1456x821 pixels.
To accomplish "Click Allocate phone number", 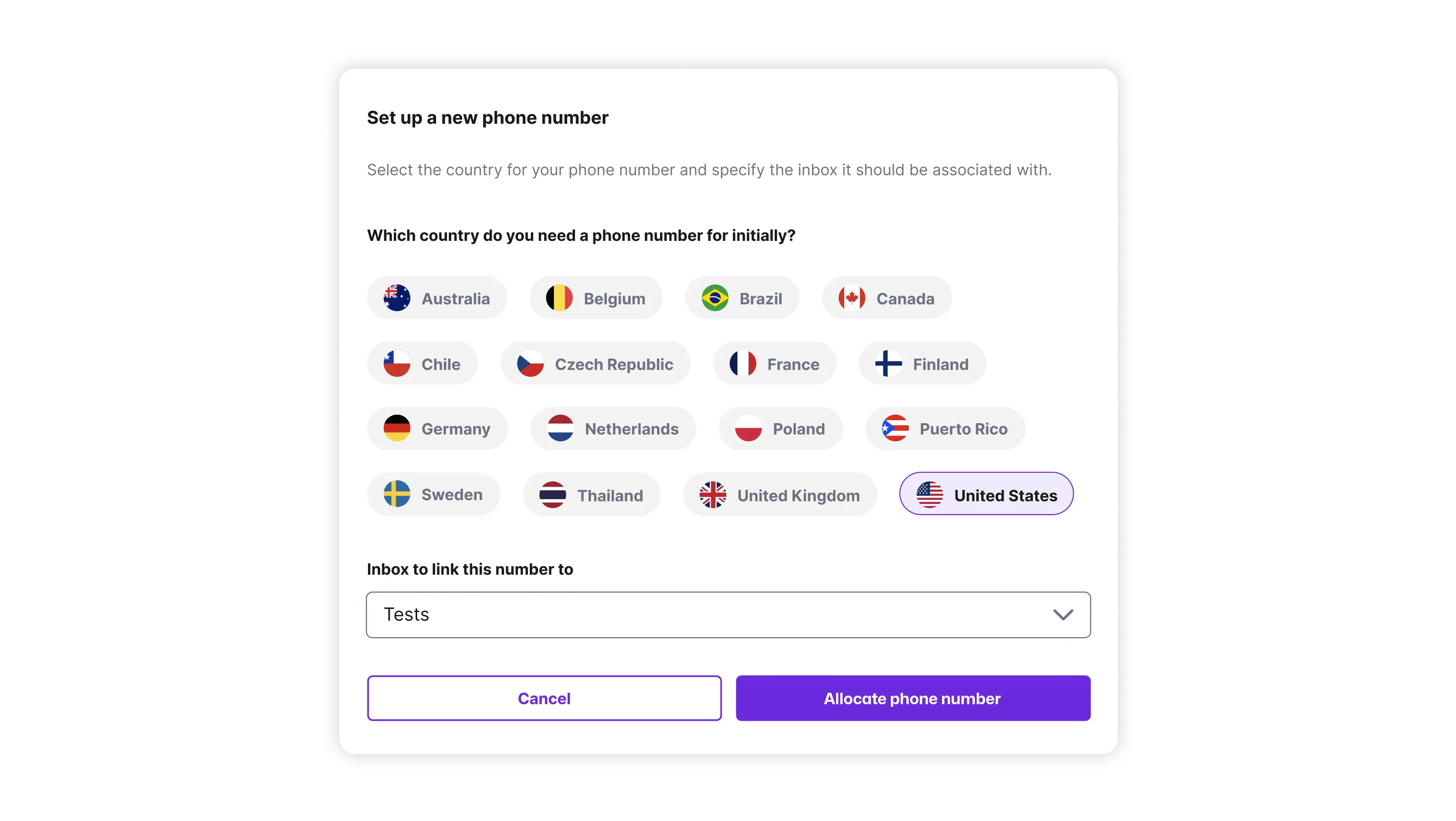I will (912, 698).
